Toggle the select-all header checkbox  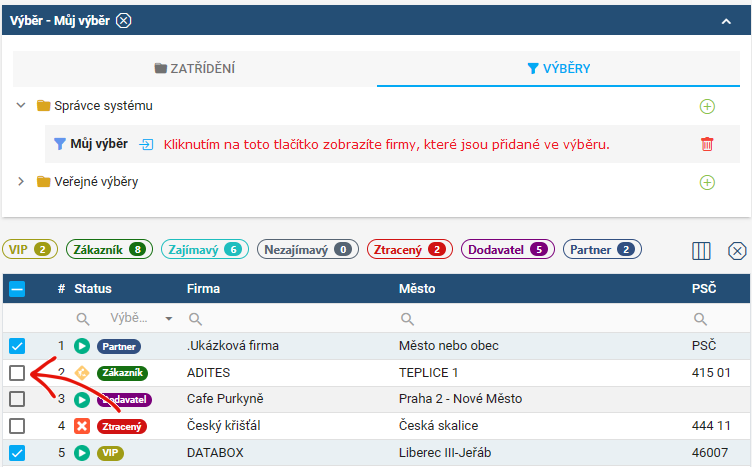click(17, 289)
